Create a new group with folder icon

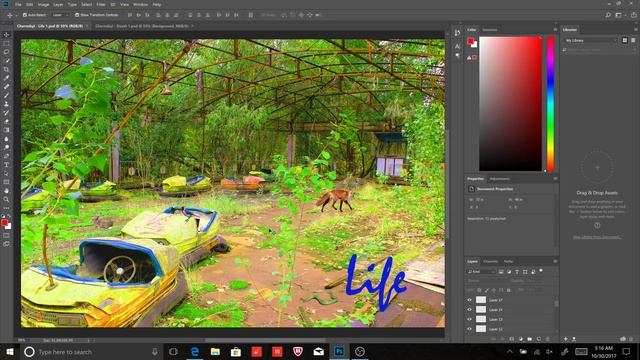[x=530, y=339]
